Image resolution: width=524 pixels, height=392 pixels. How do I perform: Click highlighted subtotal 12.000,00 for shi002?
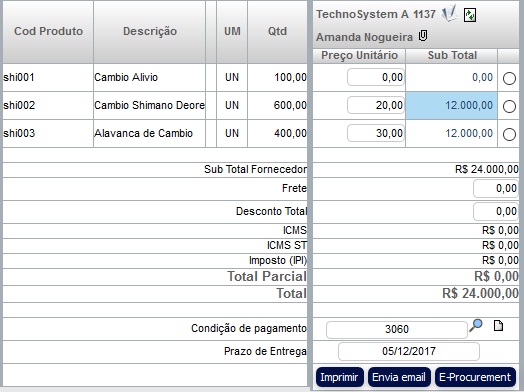point(451,106)
